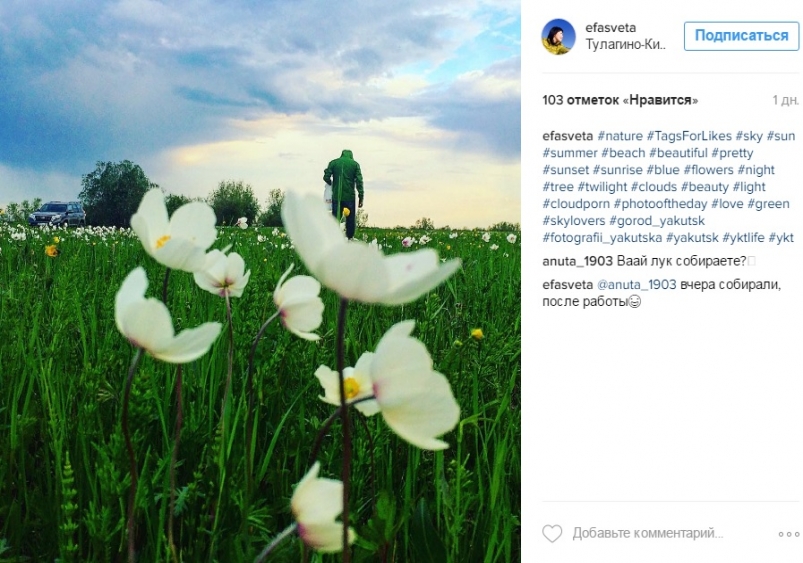Open the #nature hashtag
This screenshot has height=563, width=803.
coord(620,136)
